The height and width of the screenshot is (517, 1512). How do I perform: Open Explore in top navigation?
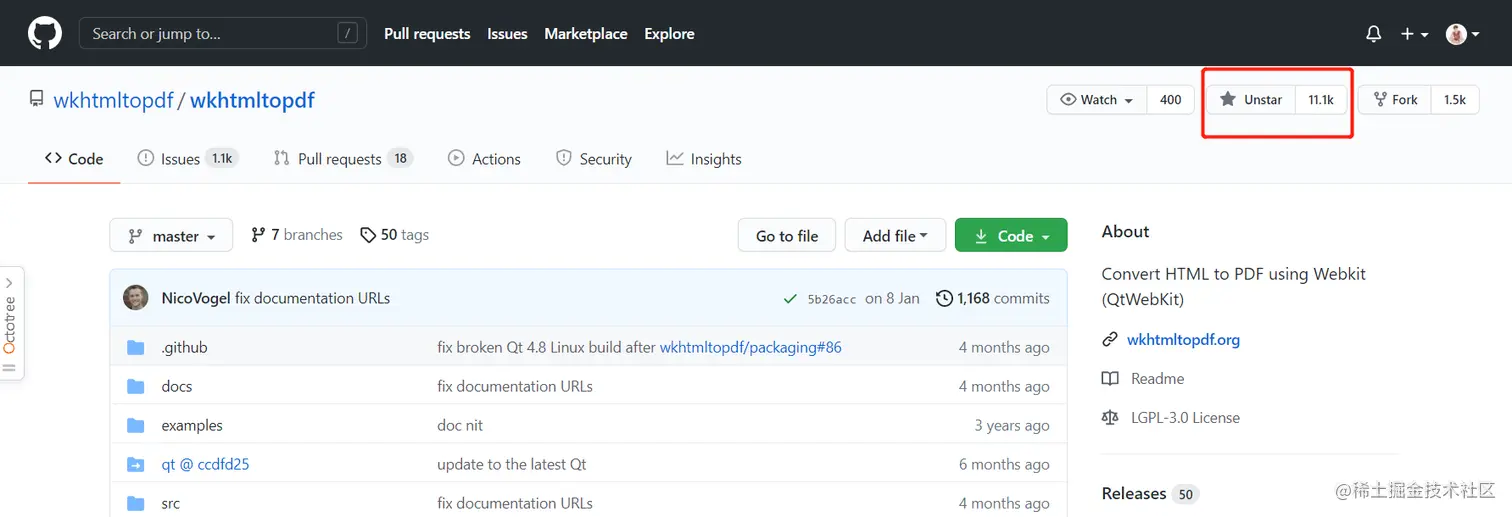669,33
